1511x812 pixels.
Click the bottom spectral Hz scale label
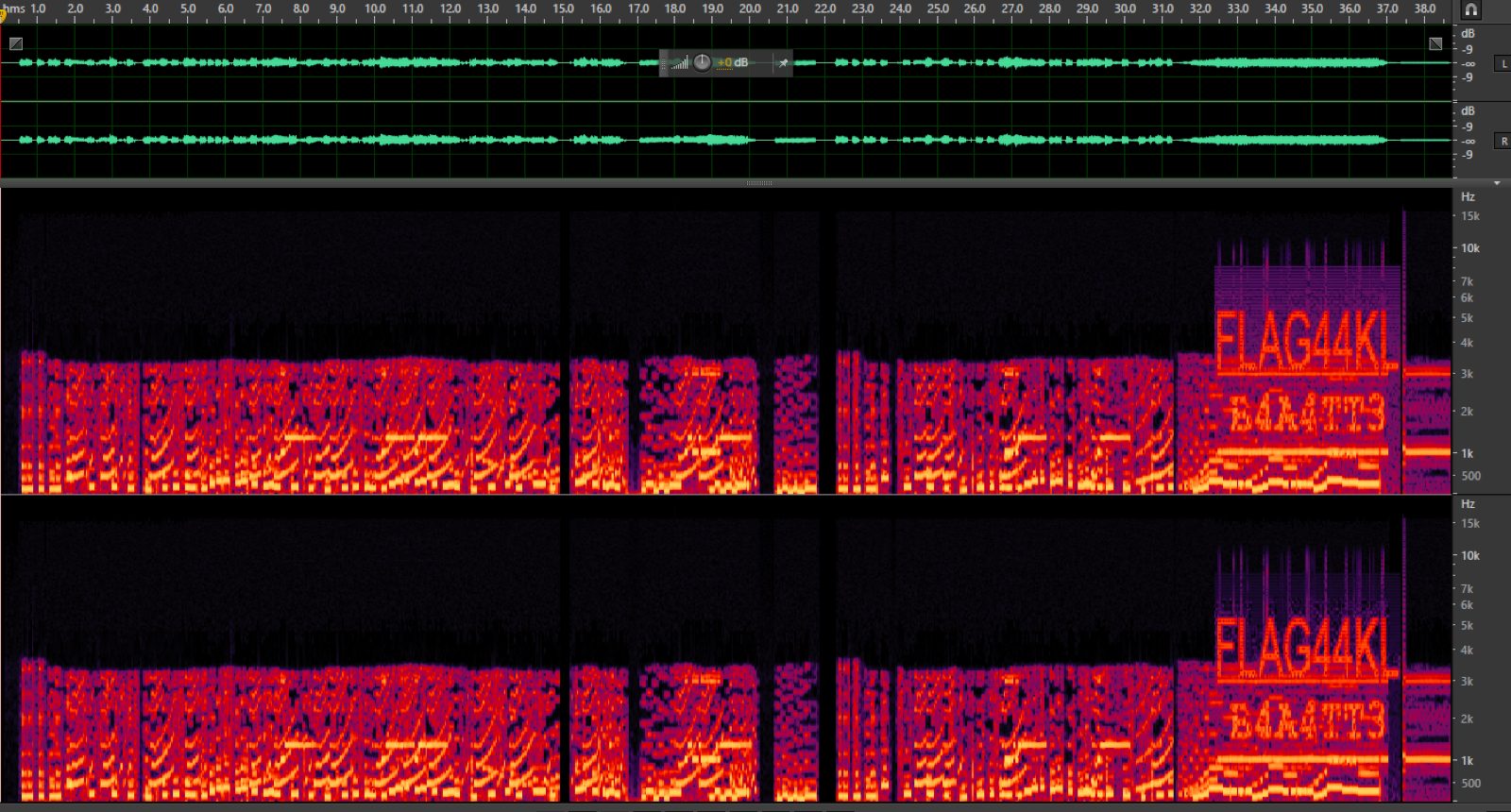1468,504
